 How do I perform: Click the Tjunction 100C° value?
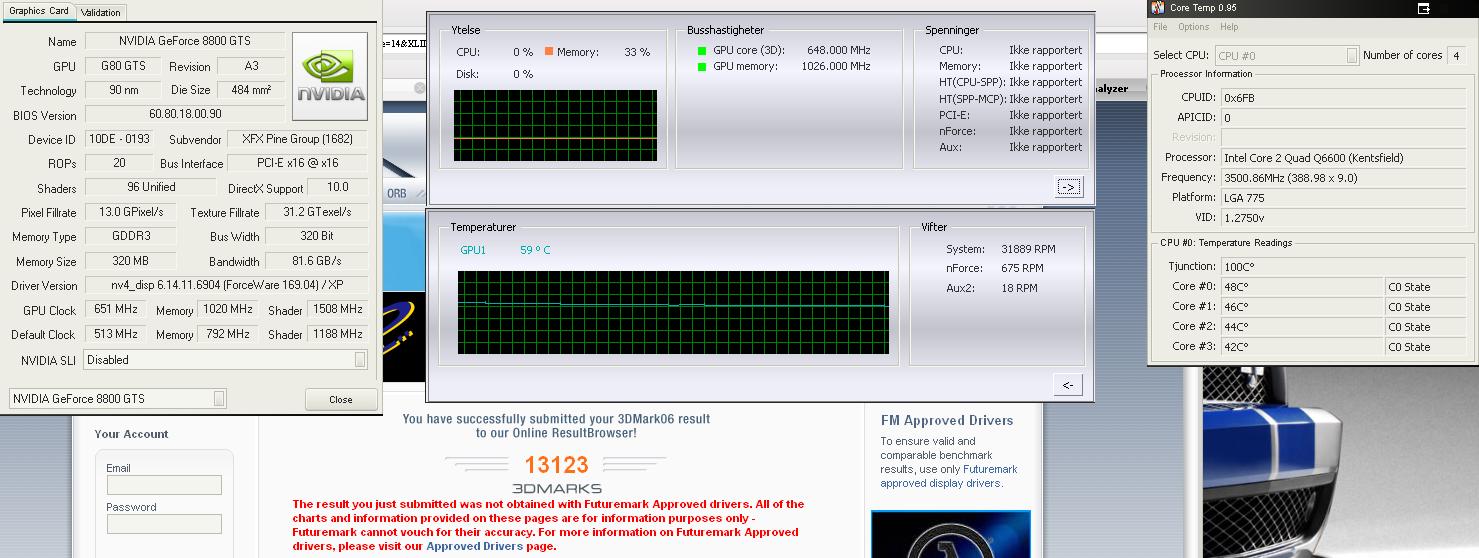pyautogui.click(x=1346, y=266)
